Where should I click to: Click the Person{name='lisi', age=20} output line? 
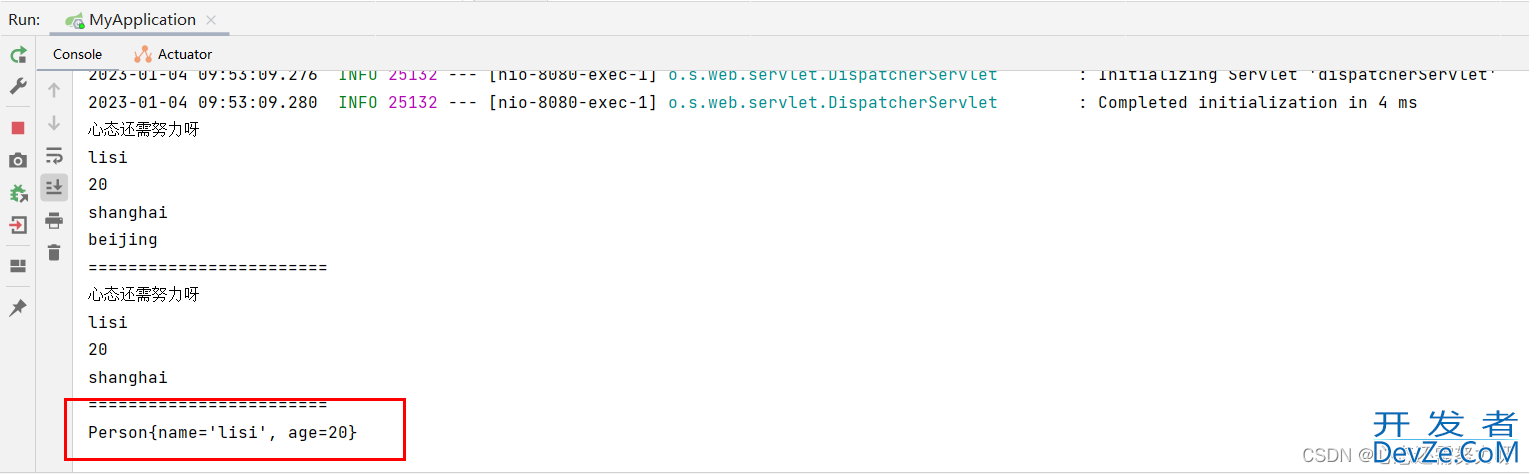coord(222,433)
